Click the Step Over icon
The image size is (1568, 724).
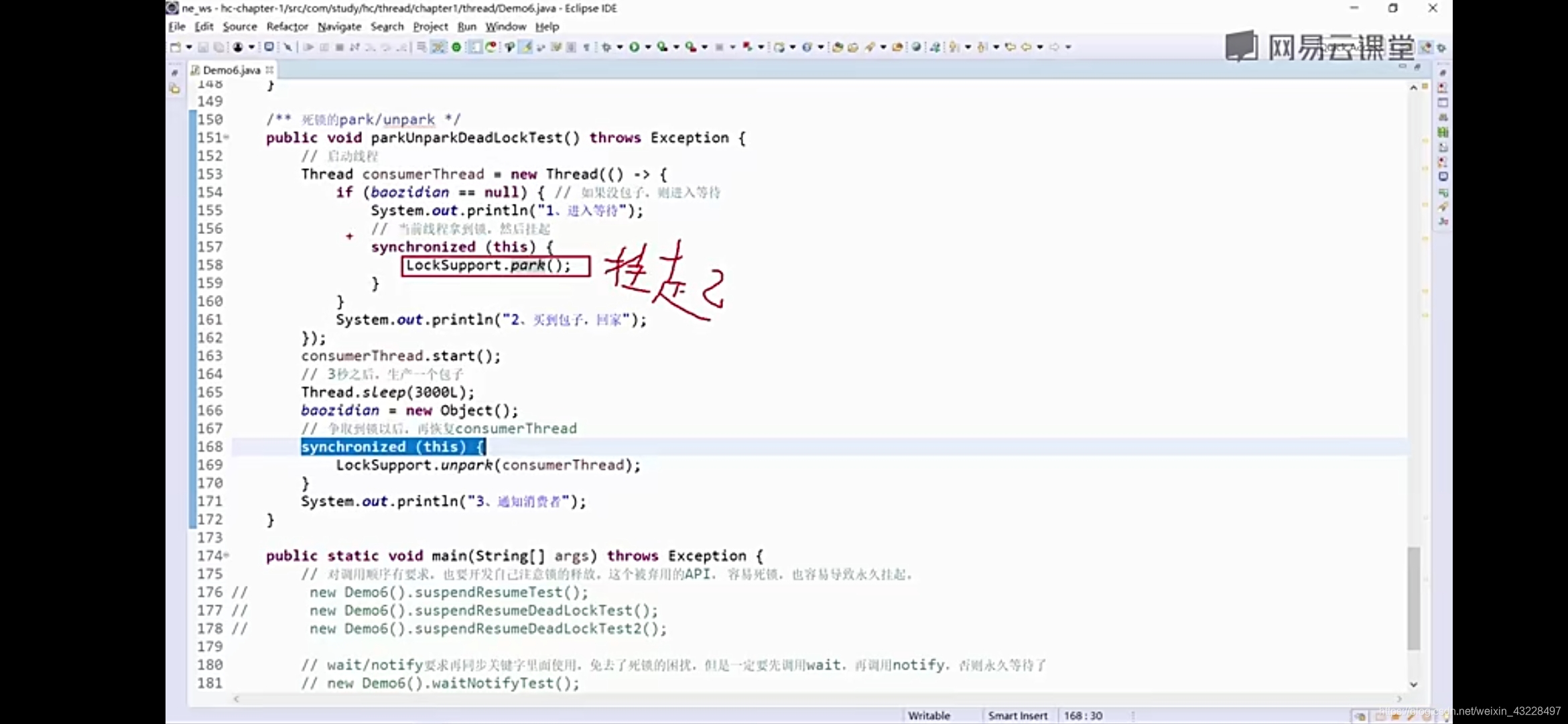(x=386, y=47)
